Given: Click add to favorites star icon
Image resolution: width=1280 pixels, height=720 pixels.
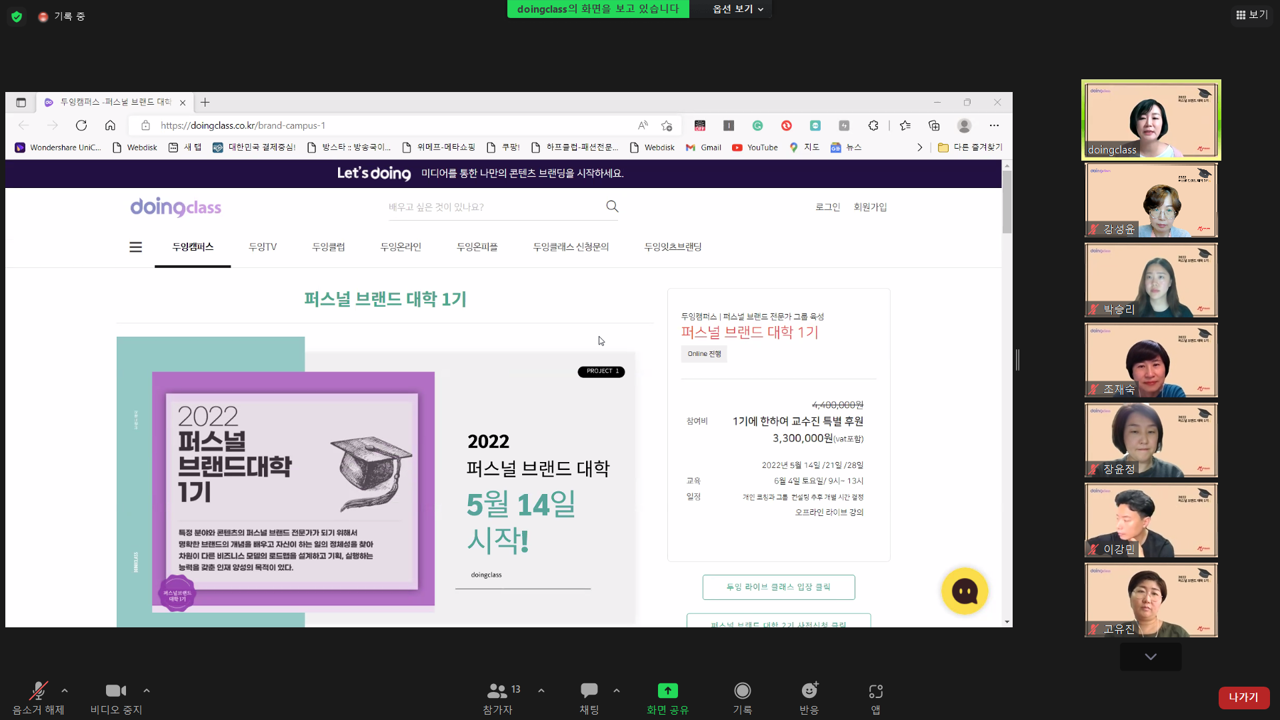Looking at the screenshot, I should click(667, 126).
